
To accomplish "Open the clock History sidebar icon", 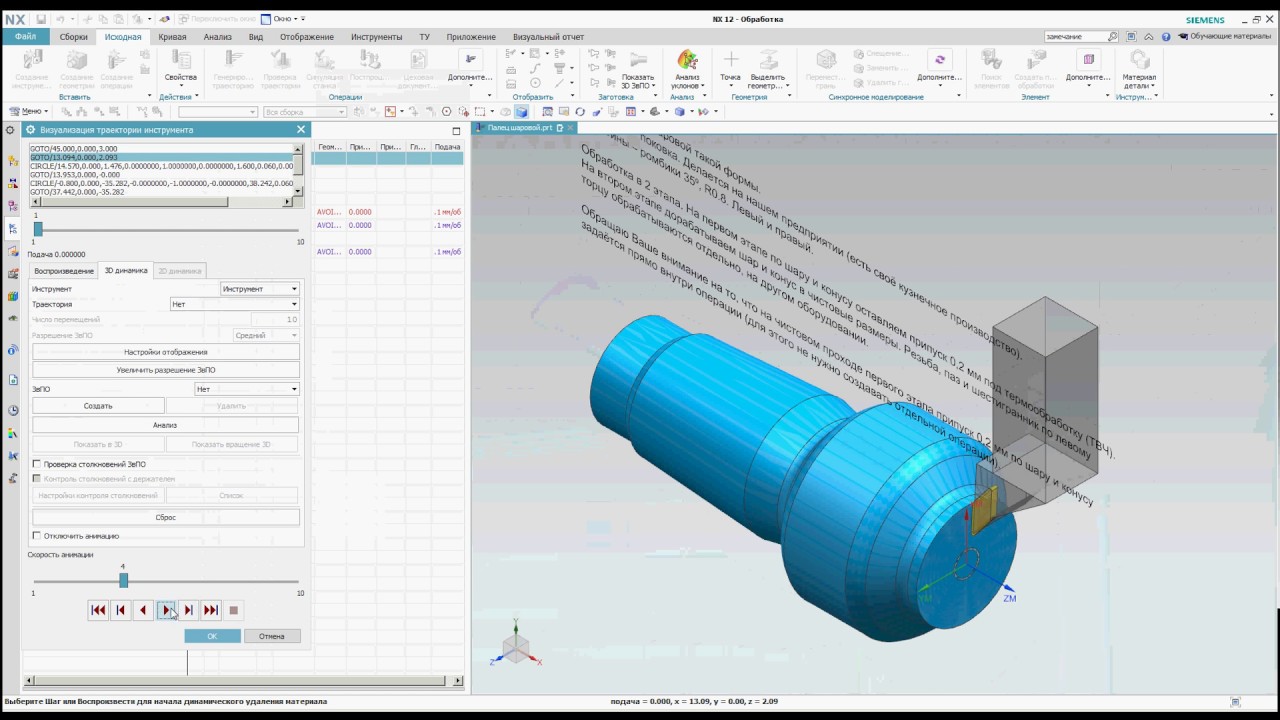I will (x=13, y=410).
